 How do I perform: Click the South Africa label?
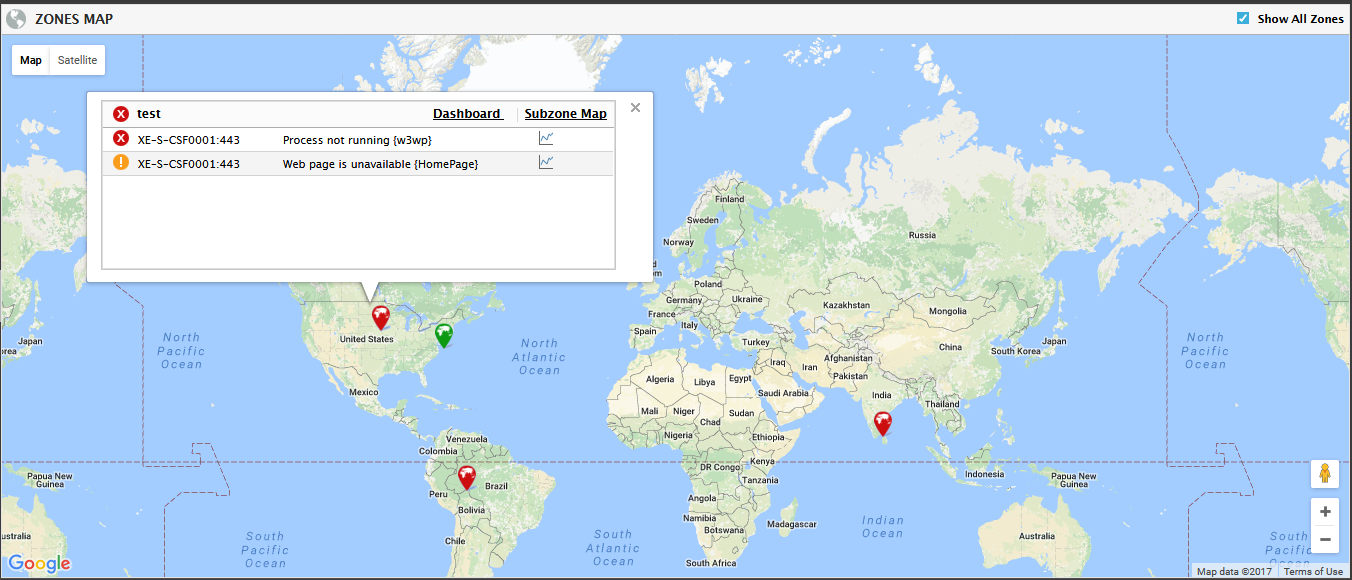coord(712,563)
